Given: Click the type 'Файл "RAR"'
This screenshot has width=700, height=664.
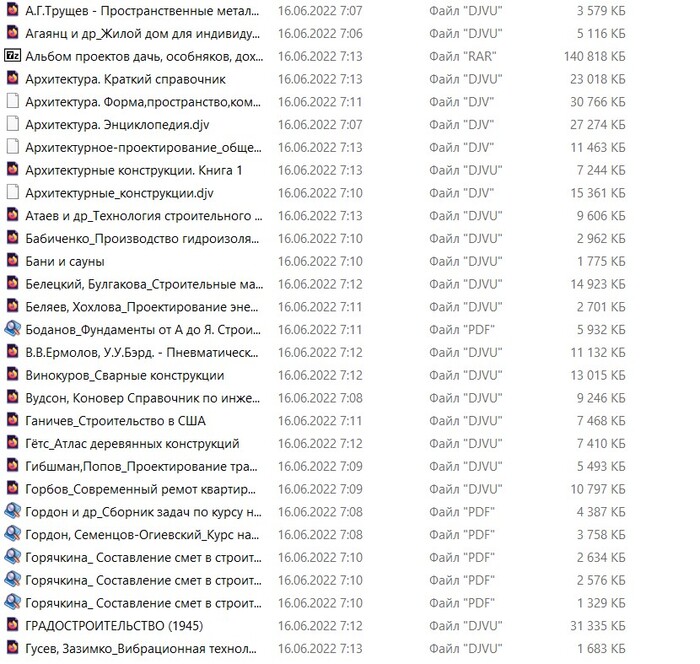Looking at the screenshot, I should tap(462, 56).
